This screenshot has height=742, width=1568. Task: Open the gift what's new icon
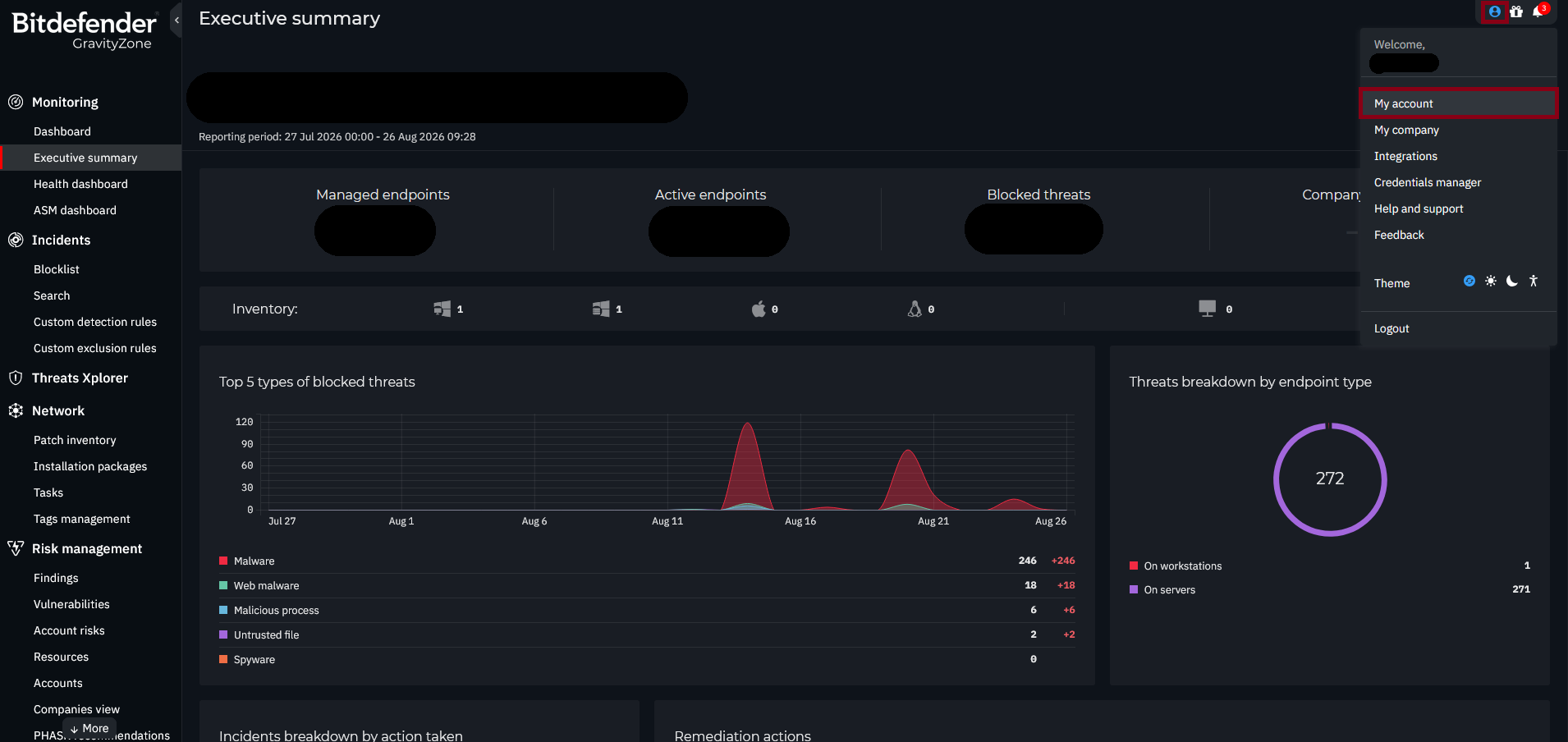(x=1516, y=11)
